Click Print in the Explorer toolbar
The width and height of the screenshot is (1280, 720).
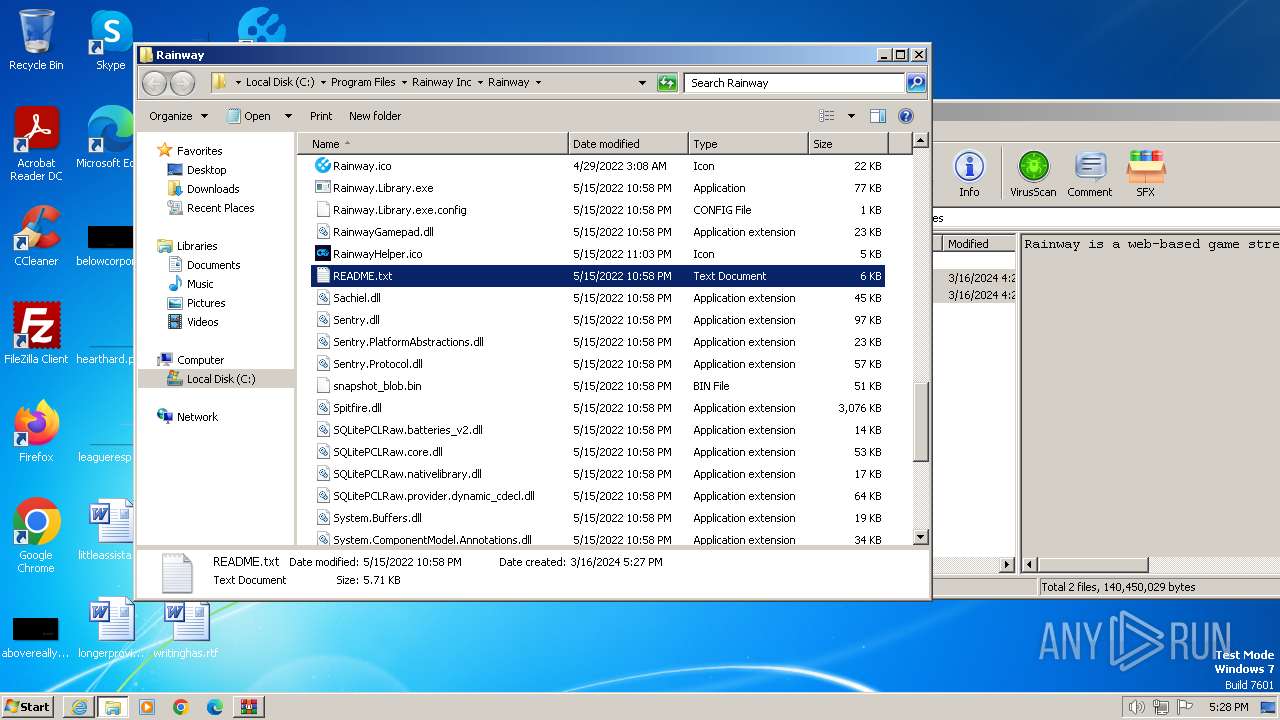(x=321, y=116)
